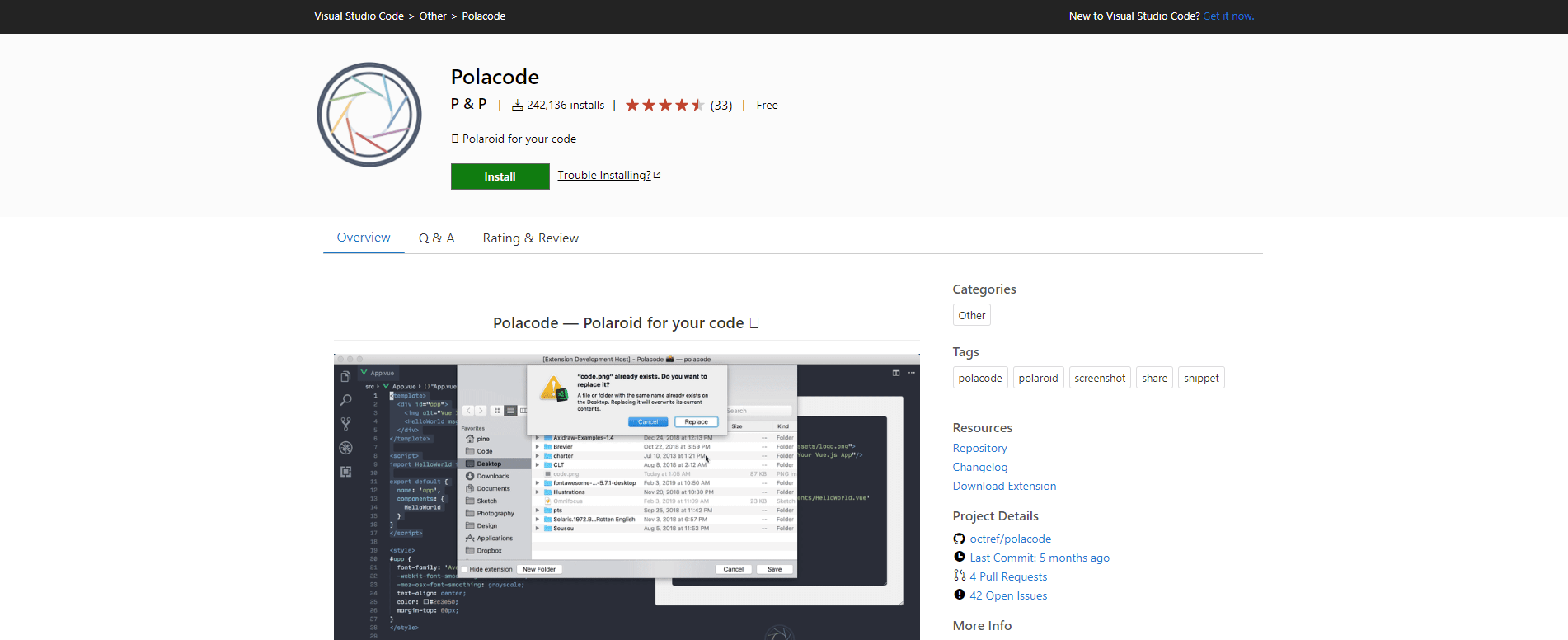The width and height of the screenshot is (1568, 640).
Task: Click the Polacode demo screenshot image
Action: tap(627, 496)
